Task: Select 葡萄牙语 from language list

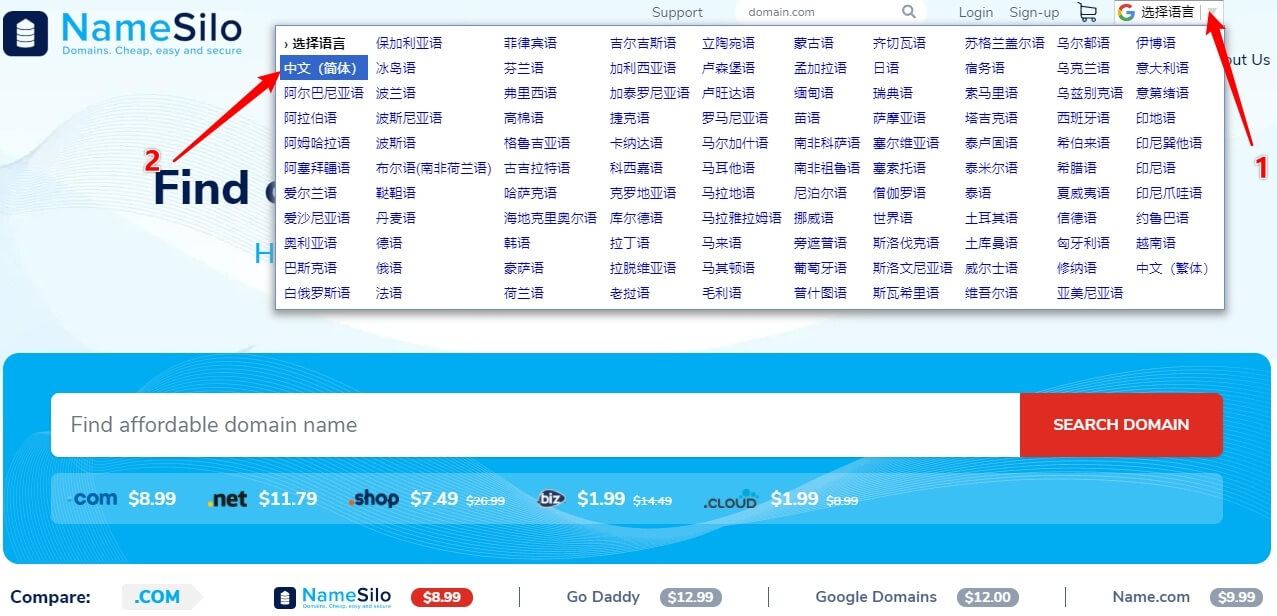Action: (x=820, y=268)
